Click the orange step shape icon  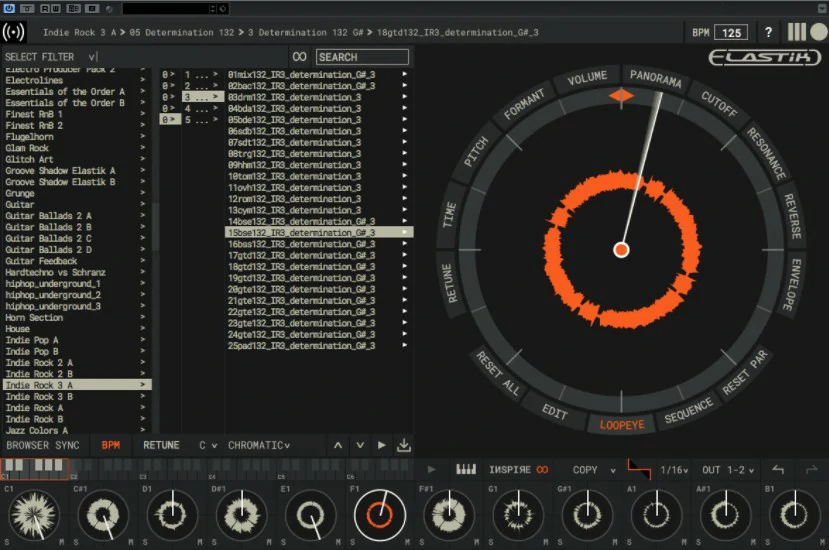[x=639, y=469]
